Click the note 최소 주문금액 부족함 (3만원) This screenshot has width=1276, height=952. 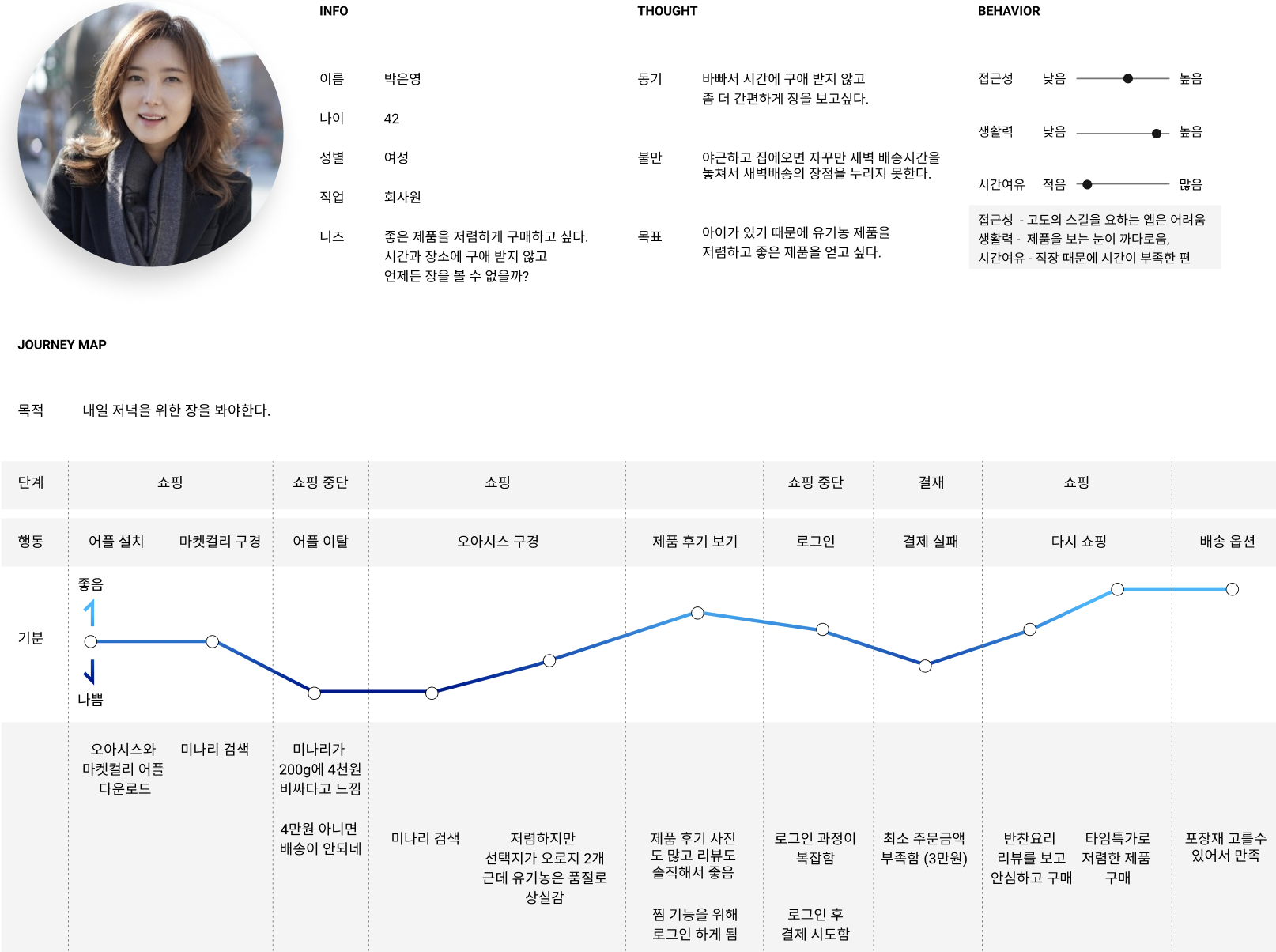[924, 848]
